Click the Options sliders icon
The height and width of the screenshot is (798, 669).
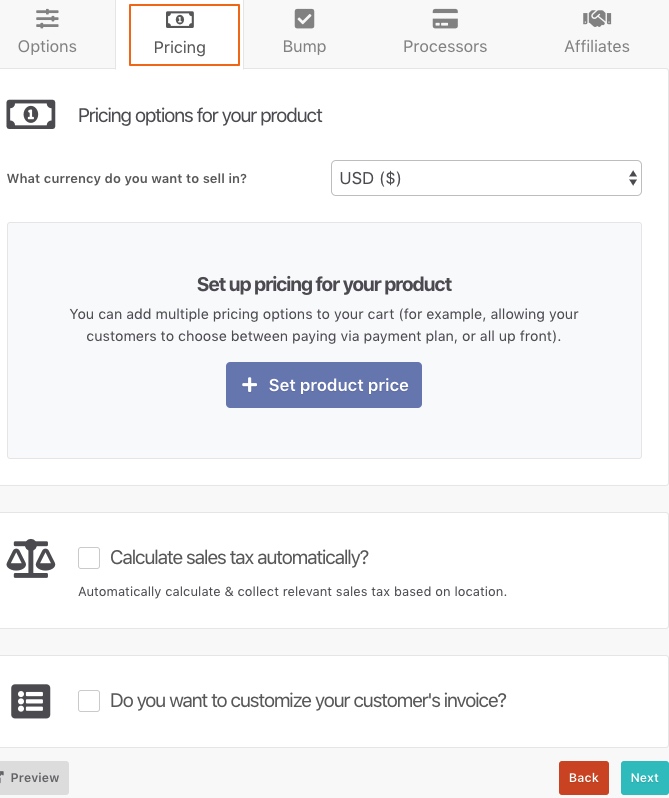47,19
